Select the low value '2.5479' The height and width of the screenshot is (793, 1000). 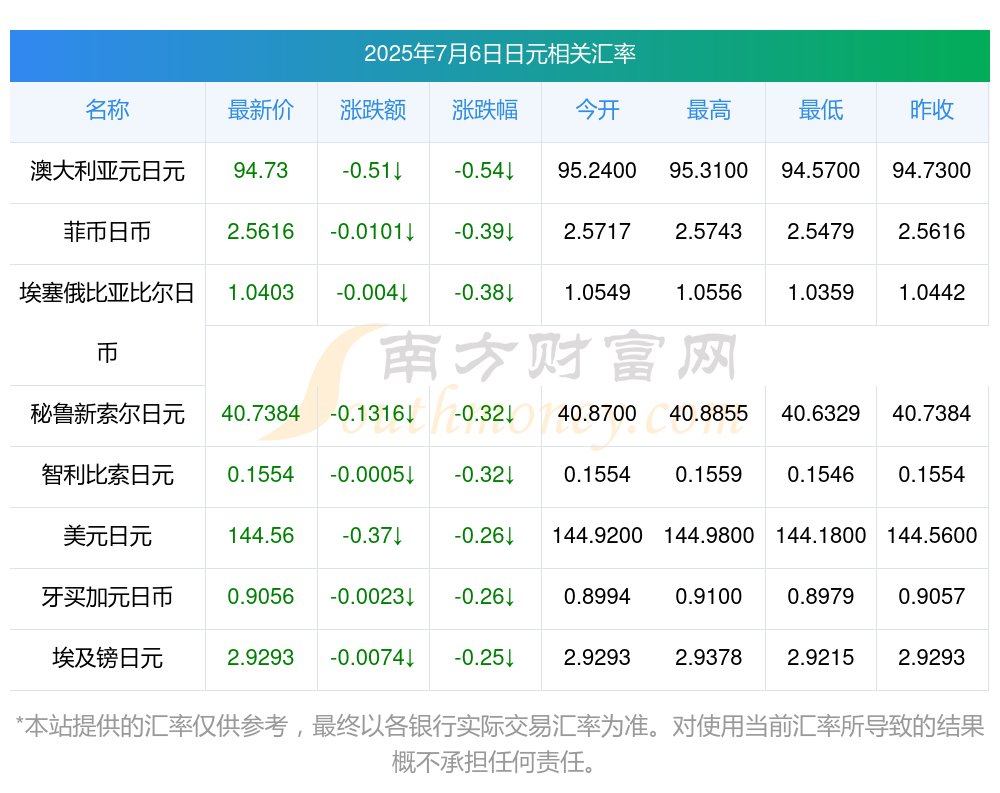click(821, 232)
